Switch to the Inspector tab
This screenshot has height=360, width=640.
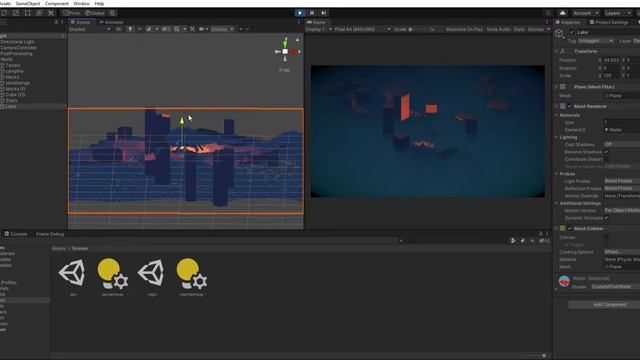(568, 22)
